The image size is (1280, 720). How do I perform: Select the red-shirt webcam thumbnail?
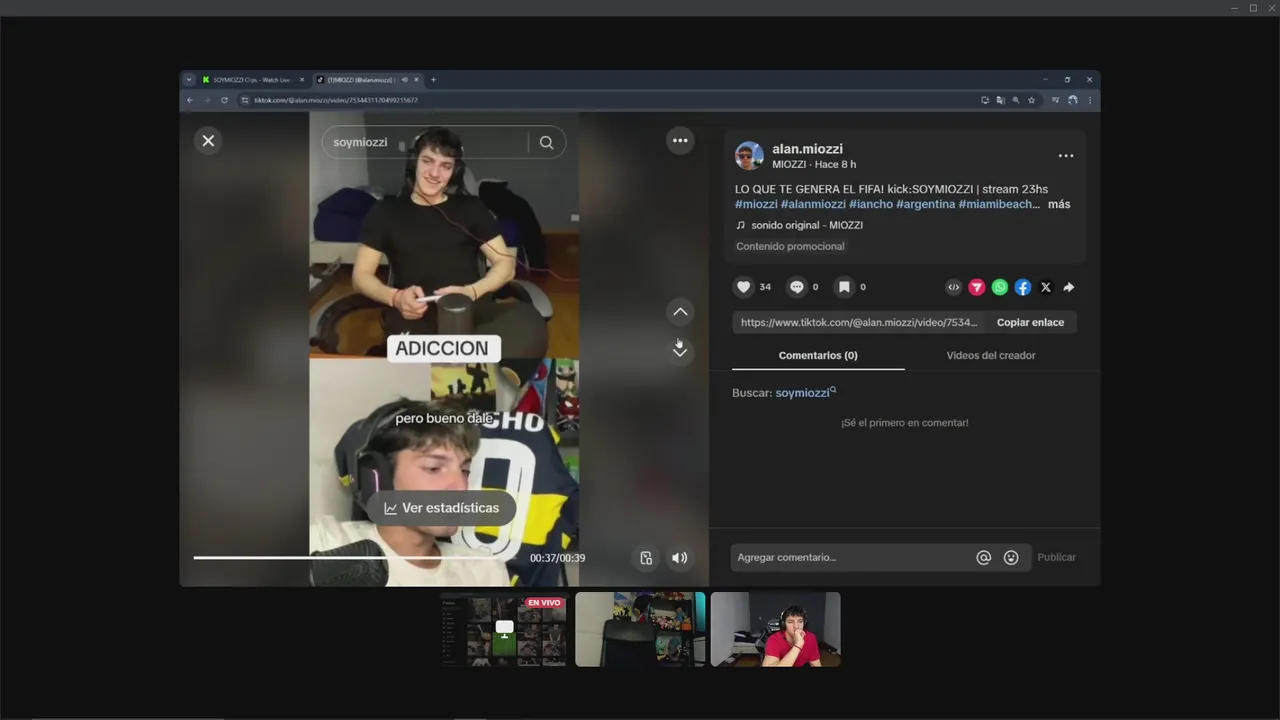(776, 629)
